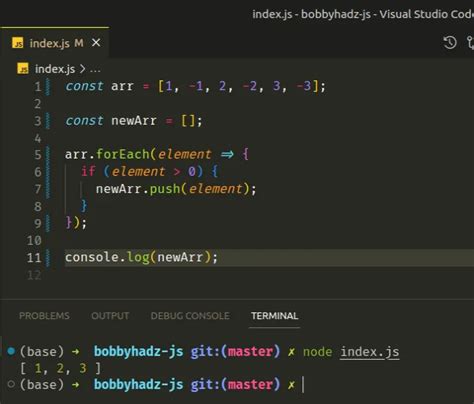
Task: Click the 'if' keyword on line 6
Action: 88,171
